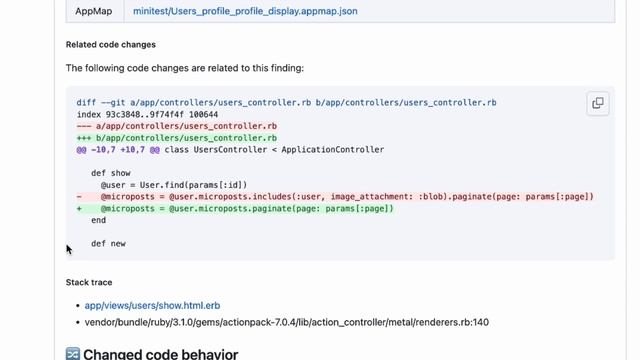The width and height of the screenshot is (640, 360).
Task: Click the Related code changes heading
Action: click(111, 44)
